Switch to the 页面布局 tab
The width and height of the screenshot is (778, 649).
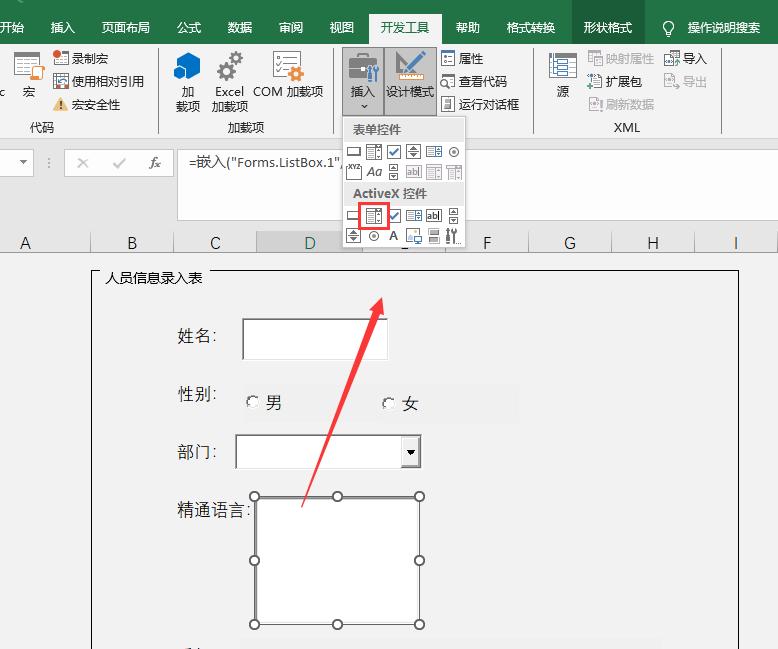tap(126, 27)
